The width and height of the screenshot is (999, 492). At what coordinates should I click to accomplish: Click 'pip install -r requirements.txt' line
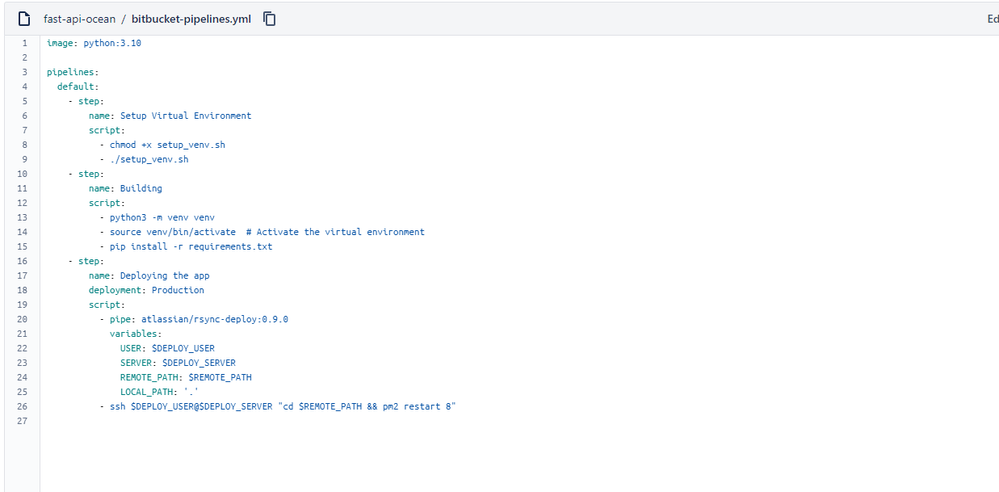click(191, 247)
